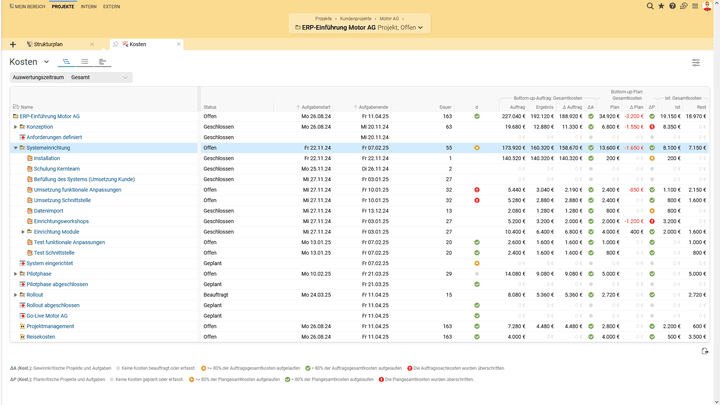Open the Installation task link
The height and width of the screenshot is (405, 720).
click(x=47, y=158)
